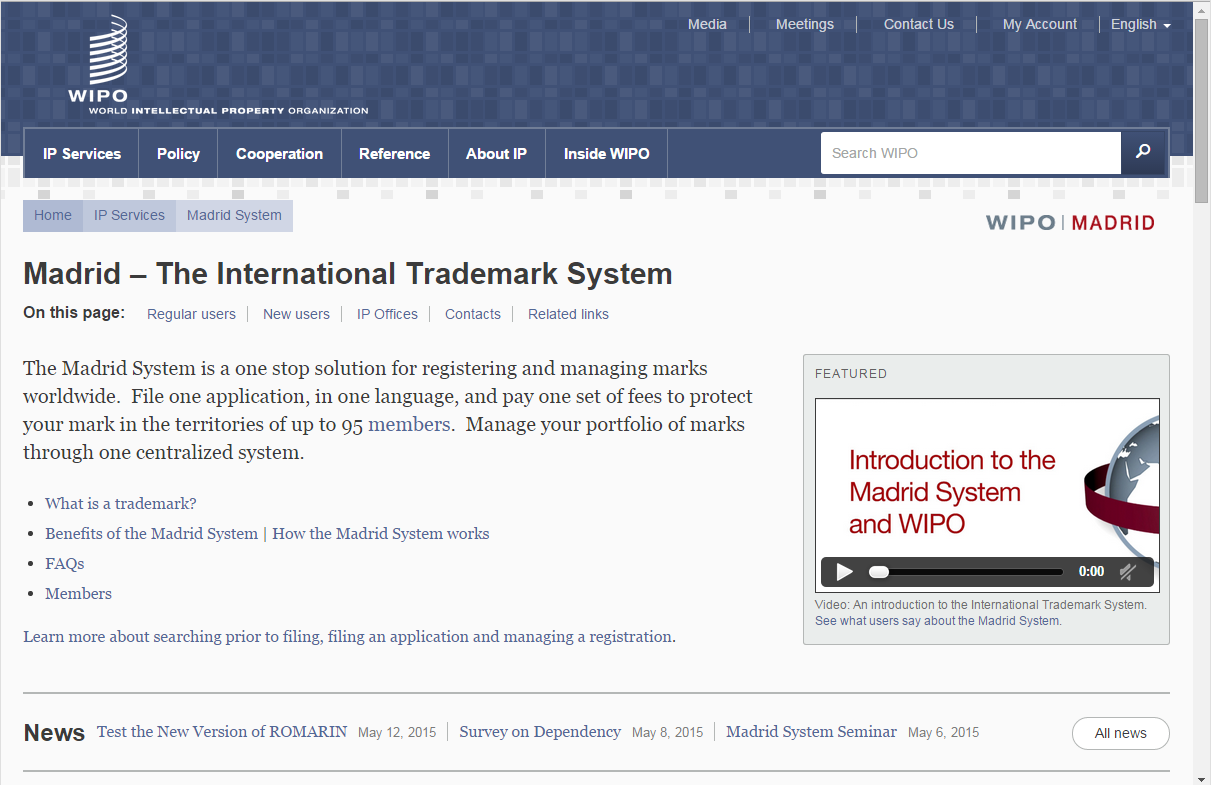Open the Contact Us link
The image size is (1211, 785).
(919, 24)
